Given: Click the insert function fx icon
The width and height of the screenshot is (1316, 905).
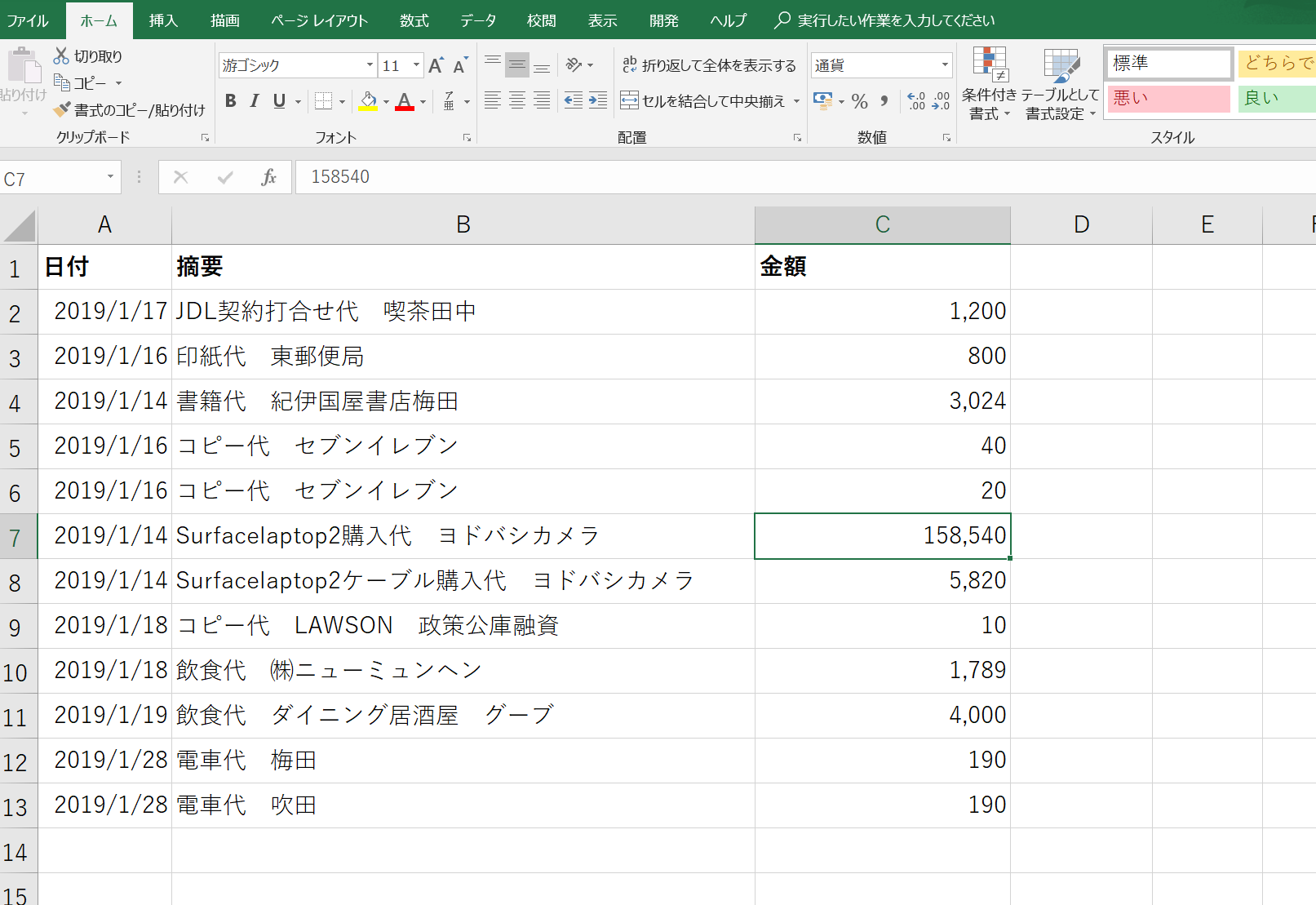Looking at the screenshot, I should pyautogui.click(x=268, y=177).
